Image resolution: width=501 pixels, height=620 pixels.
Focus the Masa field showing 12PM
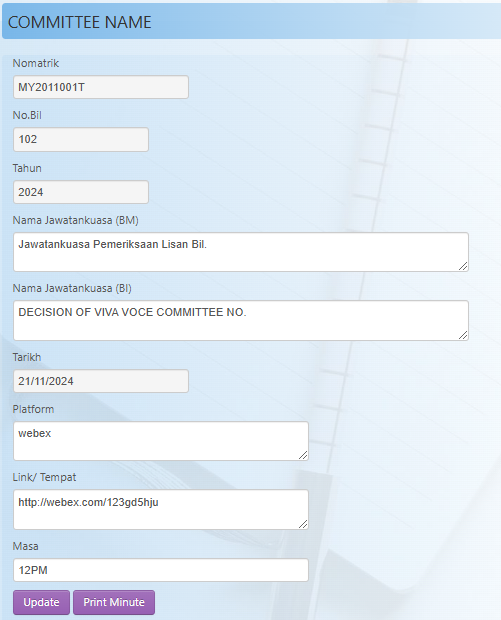pyautogui.click(x=161, y=570)
